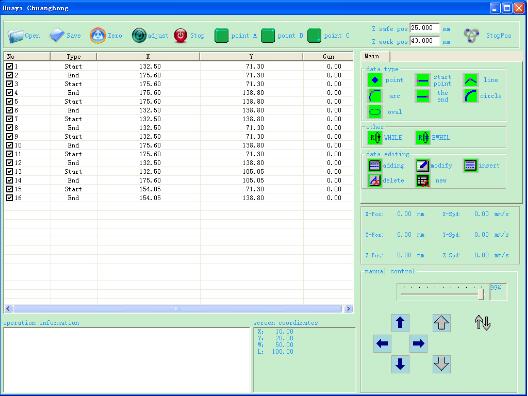Toggle the checkbox on row 8
528x396 pixels.
coord(9,128)
